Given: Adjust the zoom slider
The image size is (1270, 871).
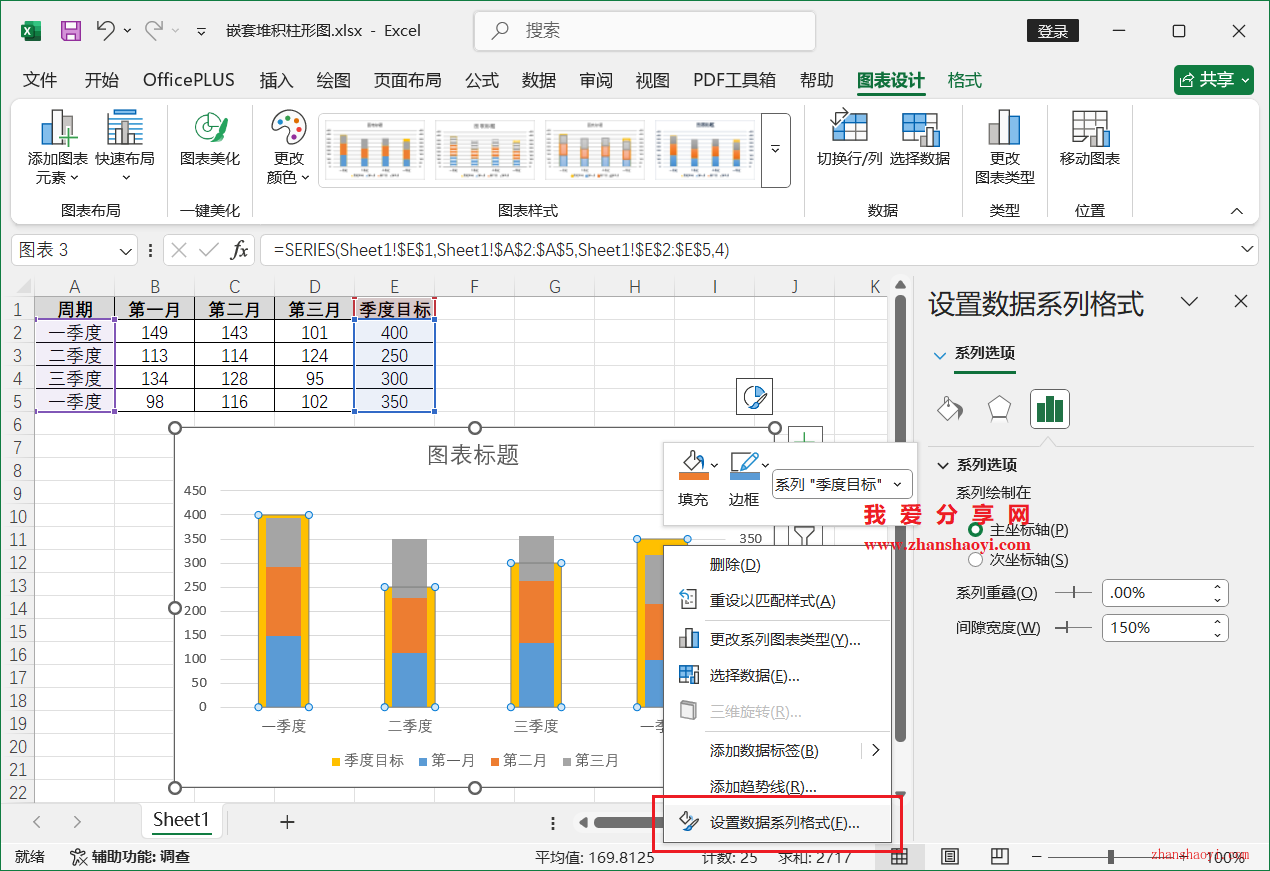Looking at the screenshot, I should (1110, 856).
